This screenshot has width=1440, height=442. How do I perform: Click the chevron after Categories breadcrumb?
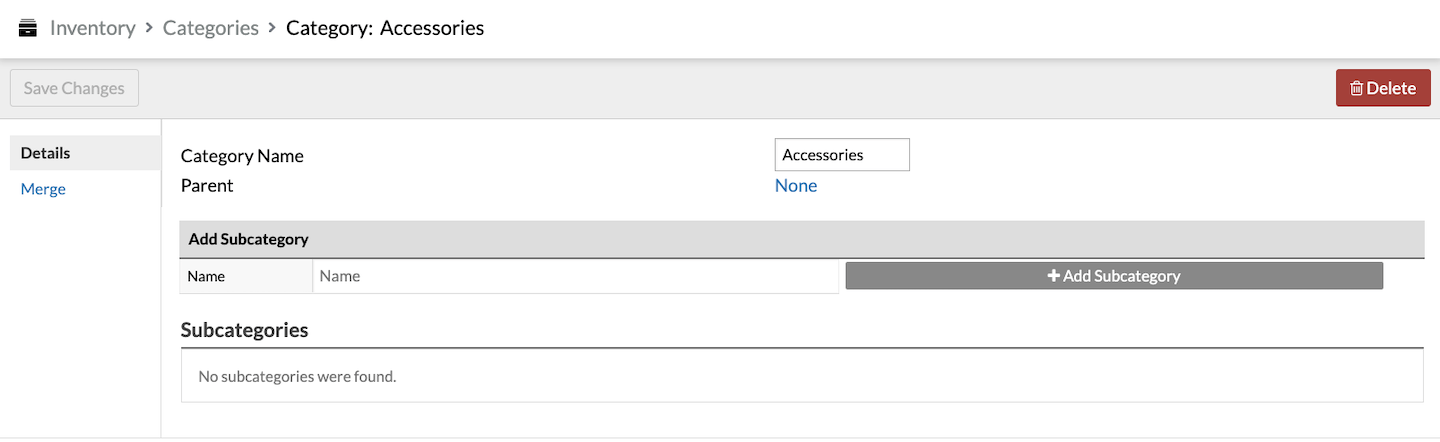click(x=272, y=28)
